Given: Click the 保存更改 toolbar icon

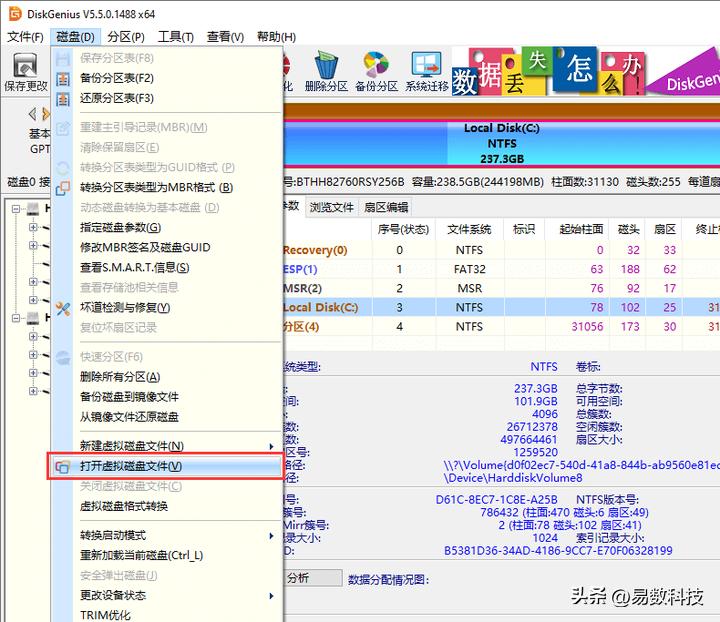Looking at the screenshot, I should coord(25,66).
